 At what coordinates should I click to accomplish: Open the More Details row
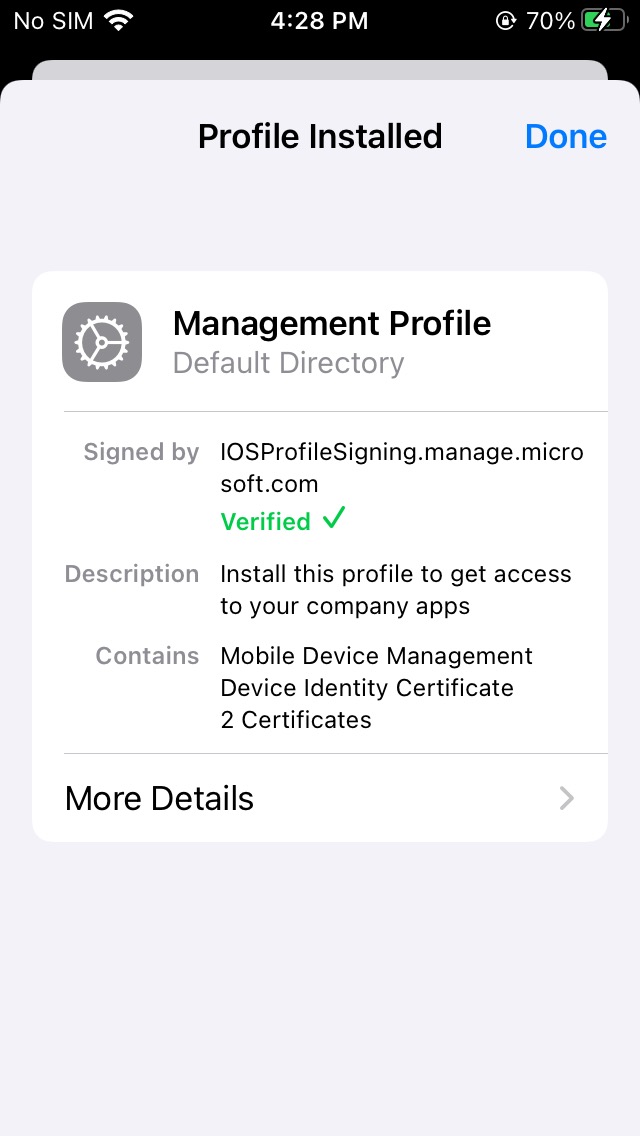[x=320, y=798]
